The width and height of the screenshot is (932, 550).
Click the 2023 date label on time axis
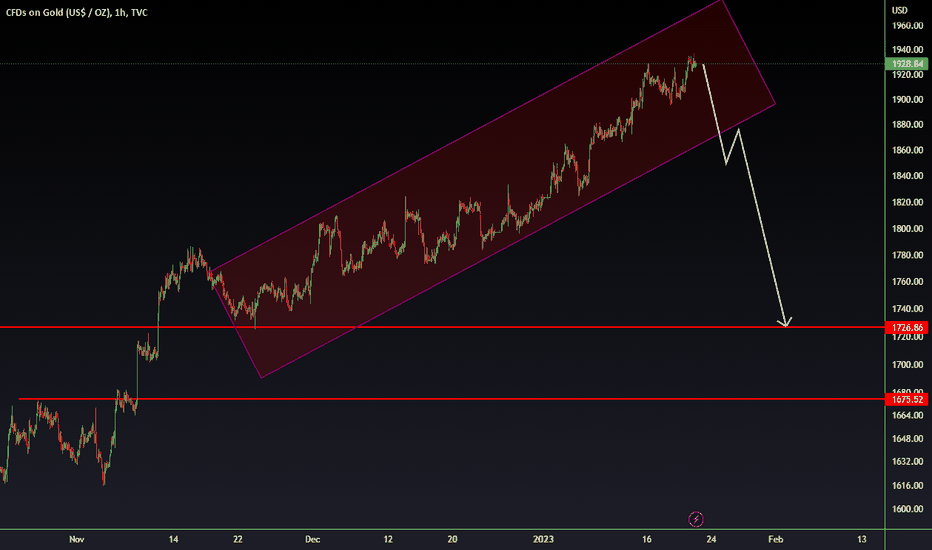pos(543,539)
